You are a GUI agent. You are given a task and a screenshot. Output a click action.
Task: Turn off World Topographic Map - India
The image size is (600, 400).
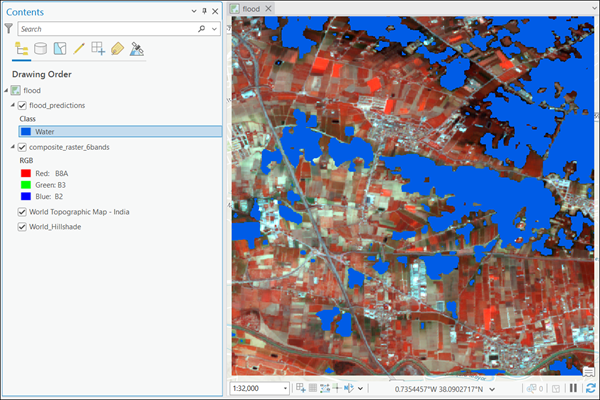click(23, 212)
